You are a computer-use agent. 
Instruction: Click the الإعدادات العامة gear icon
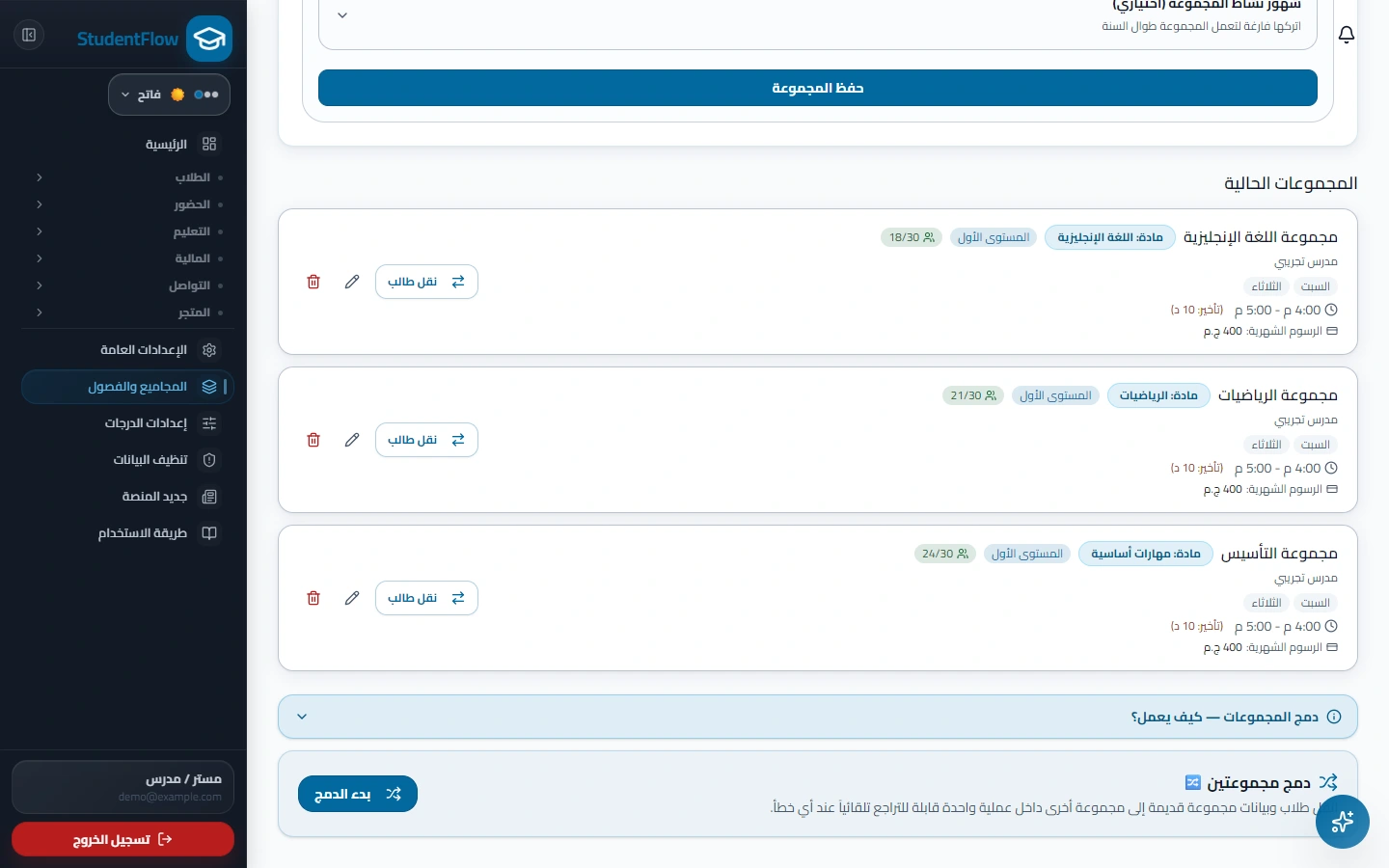tap(209, 350)
